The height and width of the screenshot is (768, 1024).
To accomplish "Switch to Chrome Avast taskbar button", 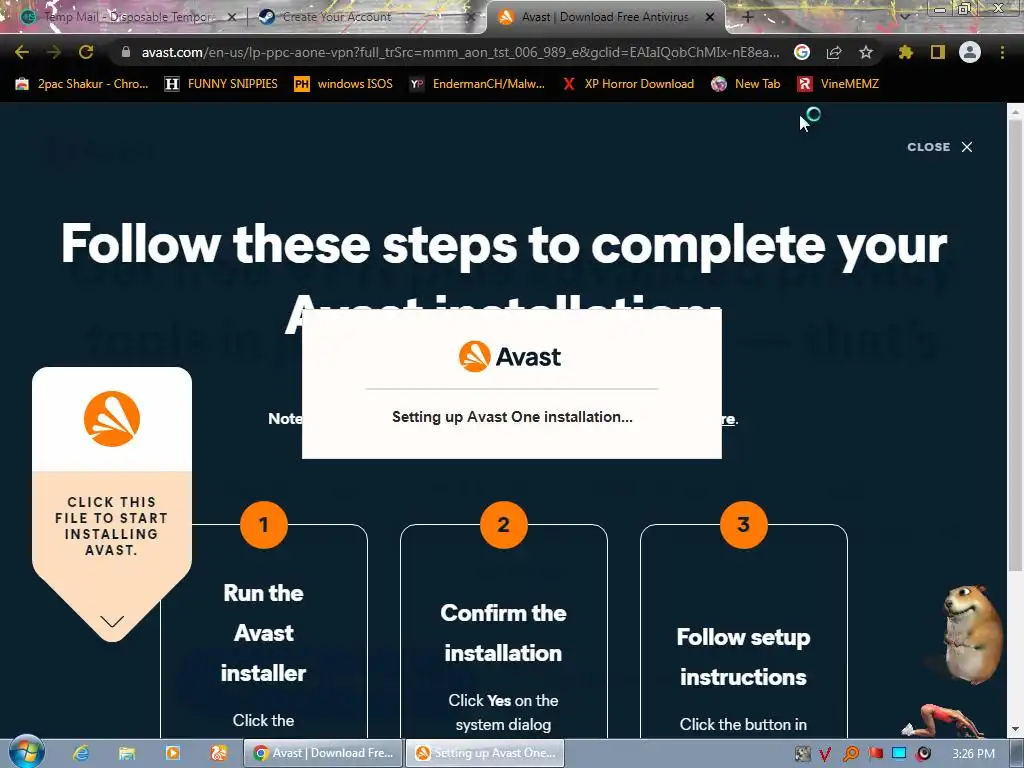I will click(323, 753).
